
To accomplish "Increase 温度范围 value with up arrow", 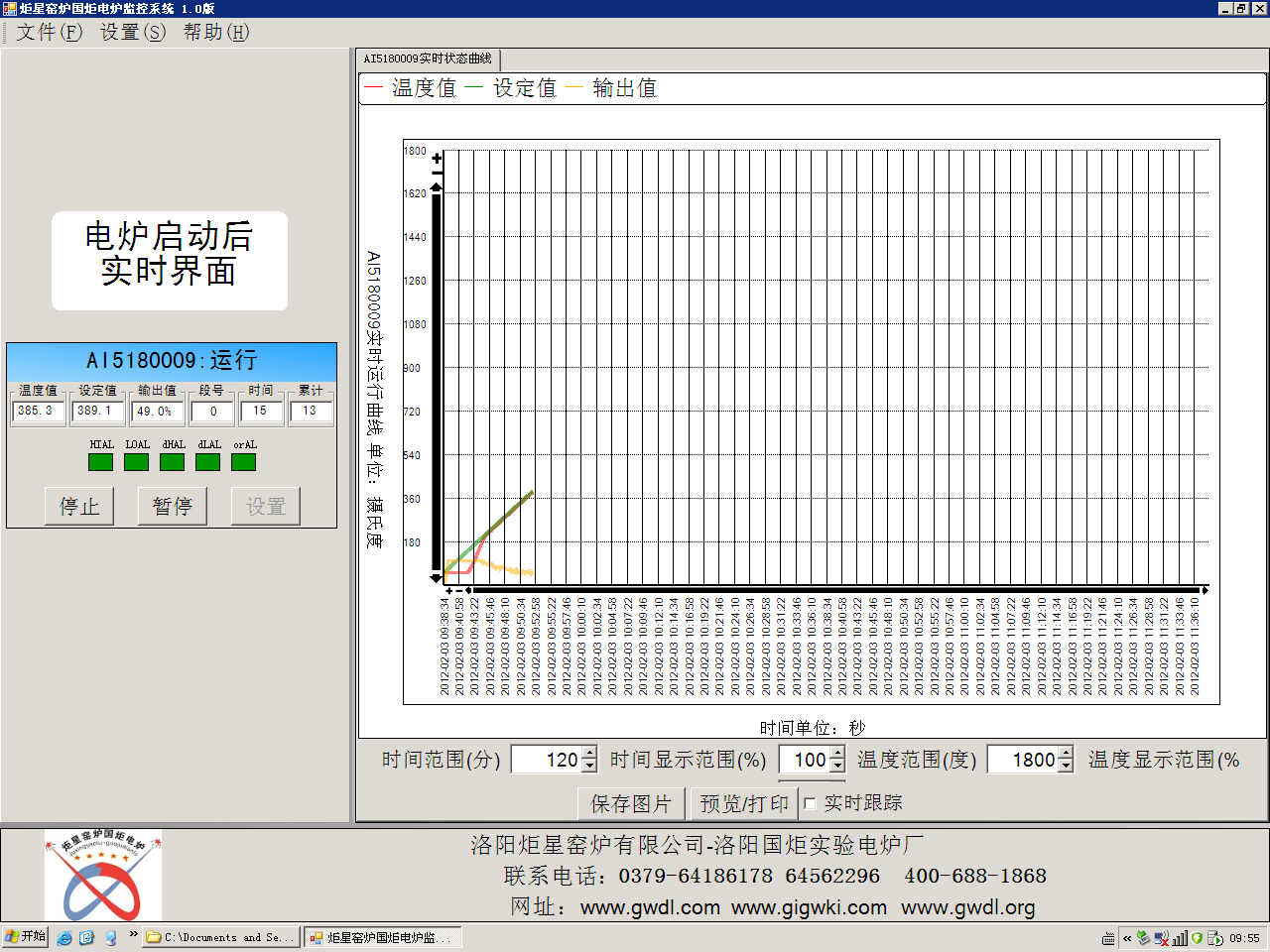I will coord(1066,754).
